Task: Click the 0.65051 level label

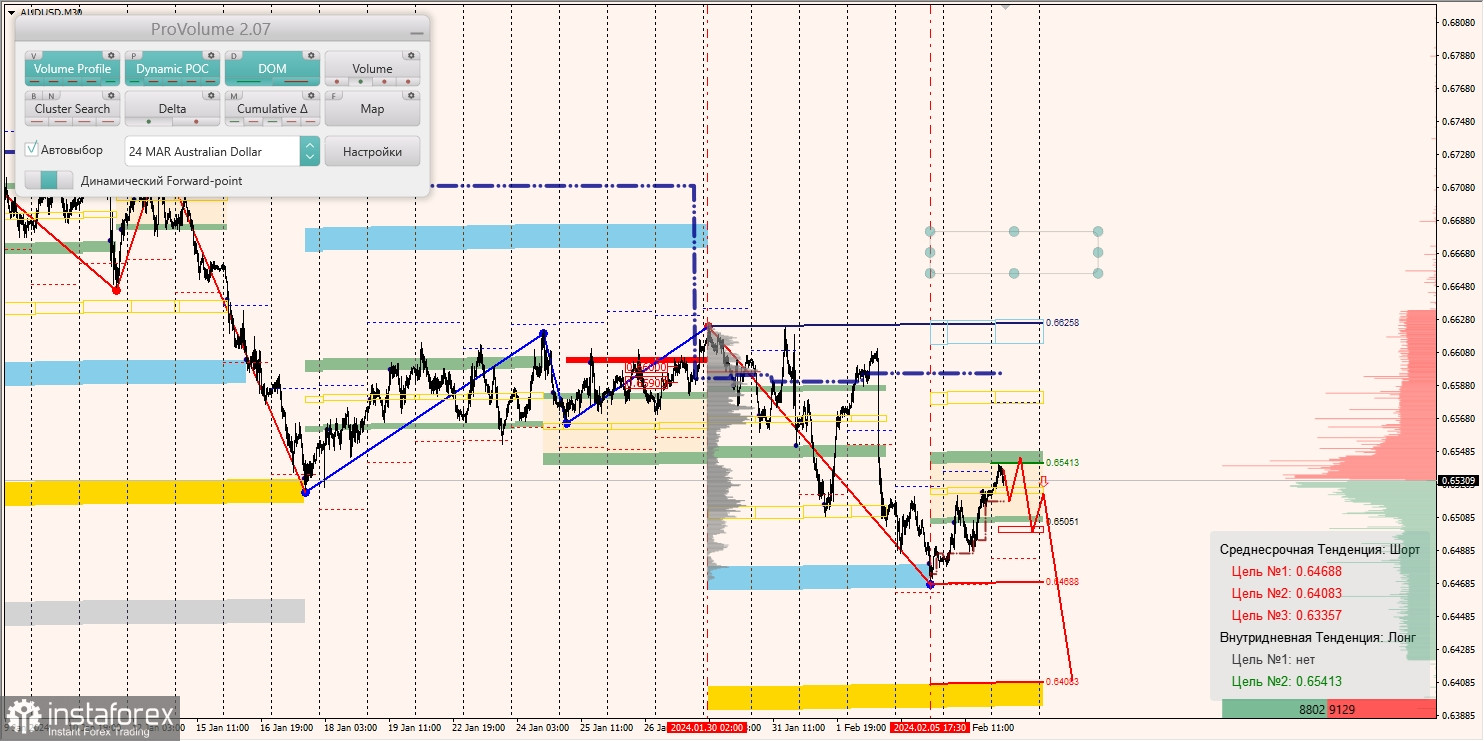Action: [x=1062, y=522]
